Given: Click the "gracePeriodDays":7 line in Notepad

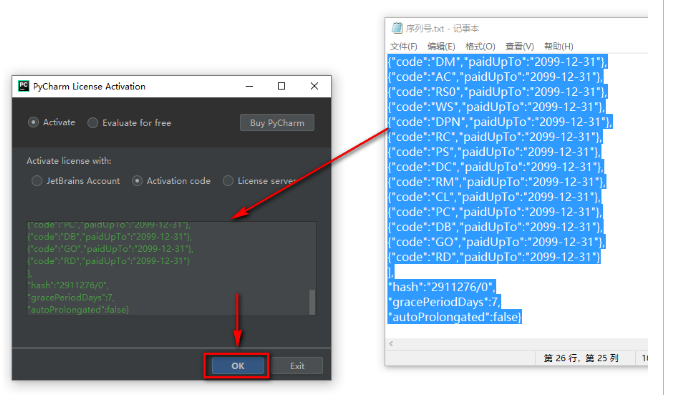Looking at the screenshot, I should [x=444, y=302].
